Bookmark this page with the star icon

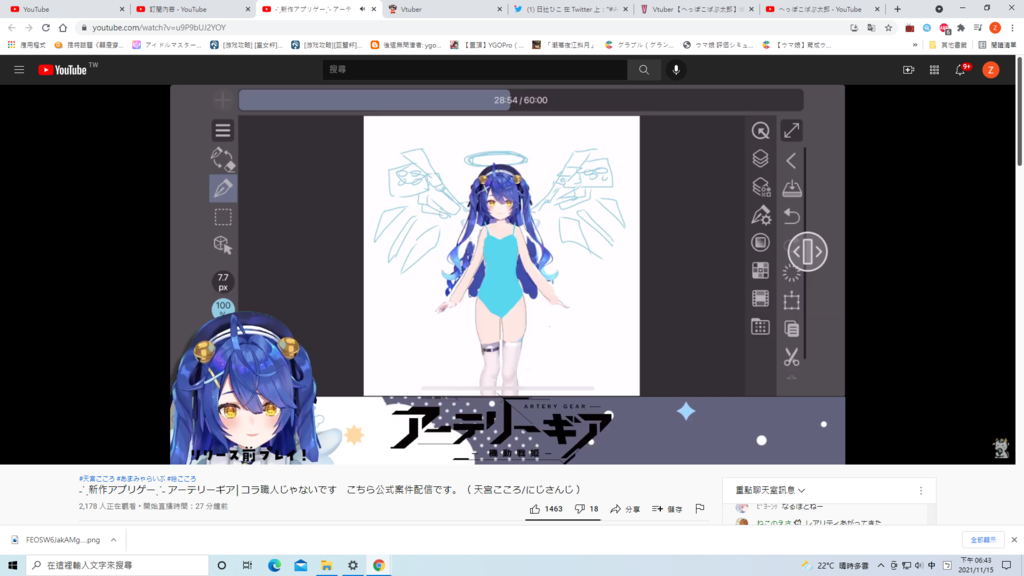(888, 27)
